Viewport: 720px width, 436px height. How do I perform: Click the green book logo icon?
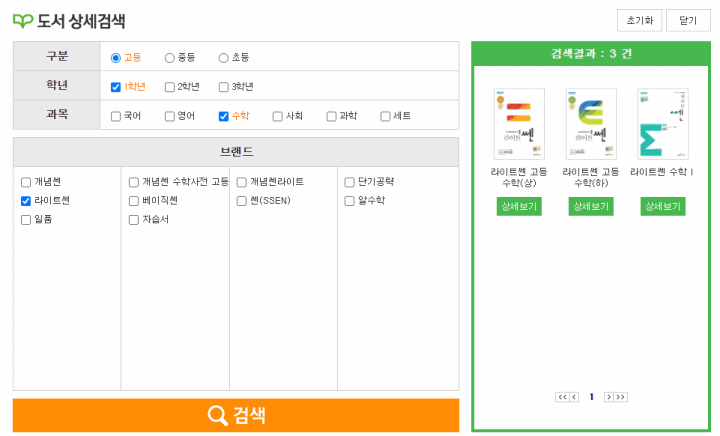22,21
